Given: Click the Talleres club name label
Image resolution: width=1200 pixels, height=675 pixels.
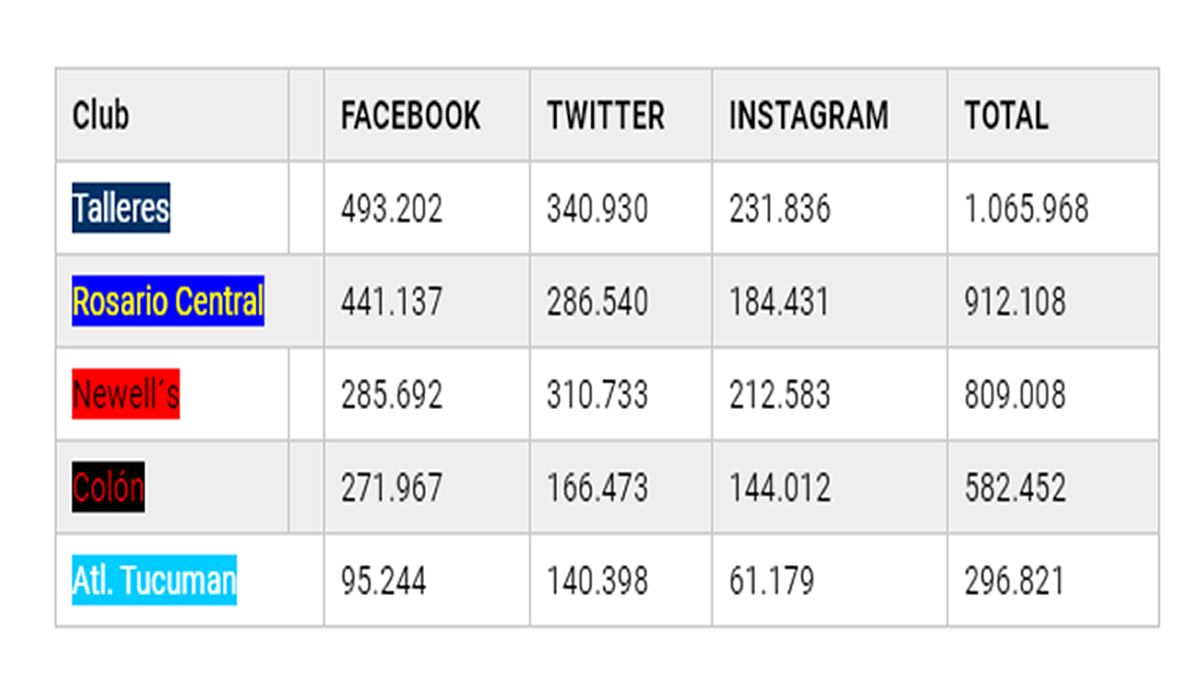Looking at the screenshot, I should tap(121, 209).
